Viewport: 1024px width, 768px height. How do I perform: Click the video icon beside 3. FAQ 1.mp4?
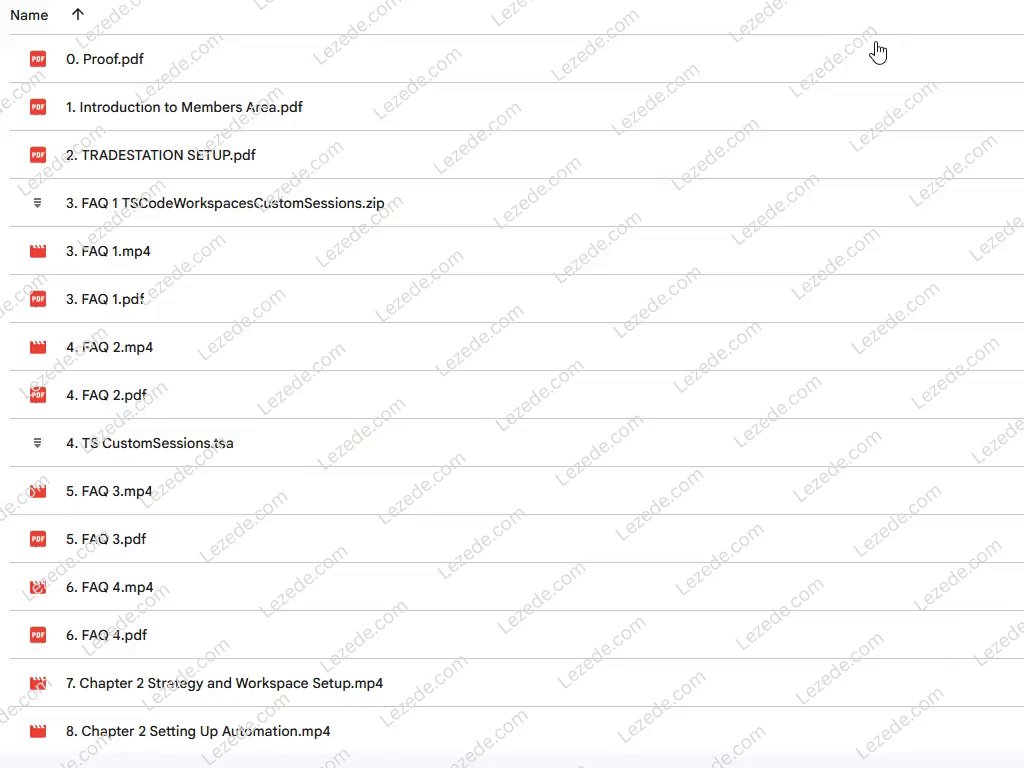(x=38, y=251)
